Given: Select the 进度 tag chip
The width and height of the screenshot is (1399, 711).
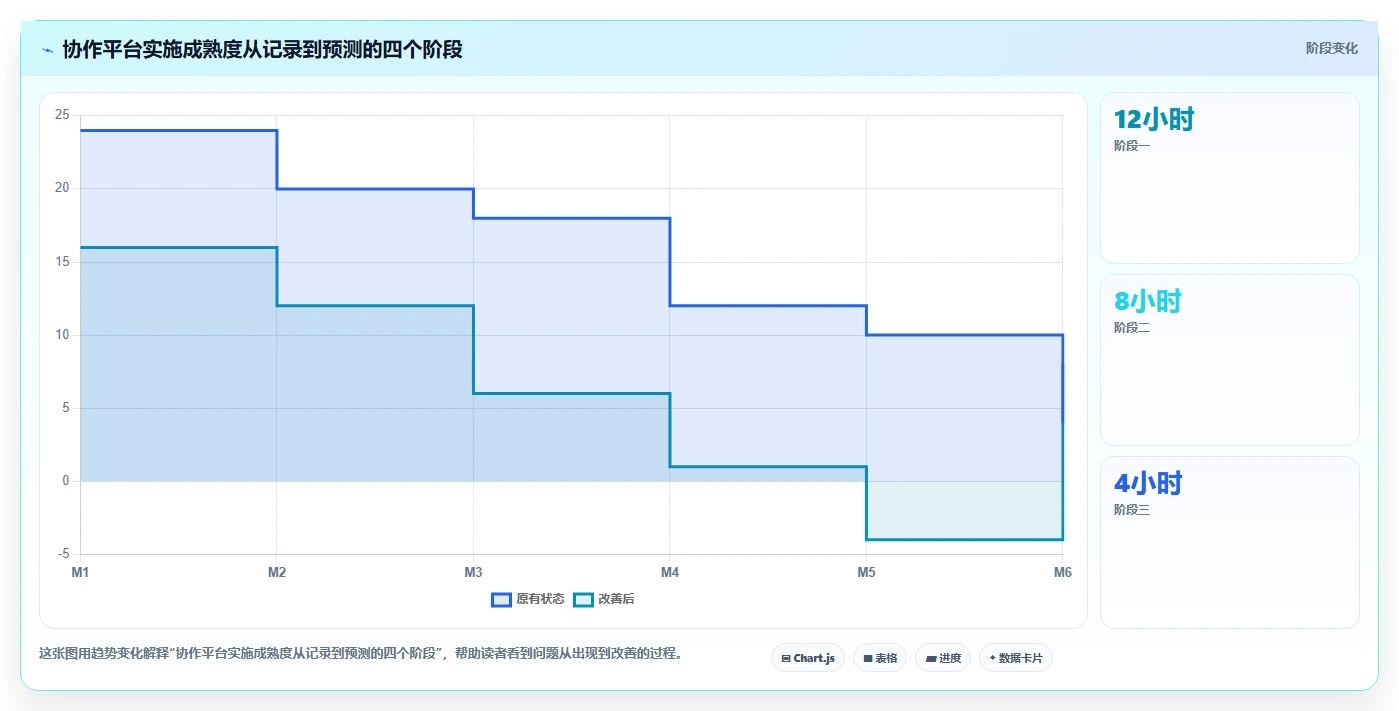Looking at the screenshot, I should tap(943, 658).
